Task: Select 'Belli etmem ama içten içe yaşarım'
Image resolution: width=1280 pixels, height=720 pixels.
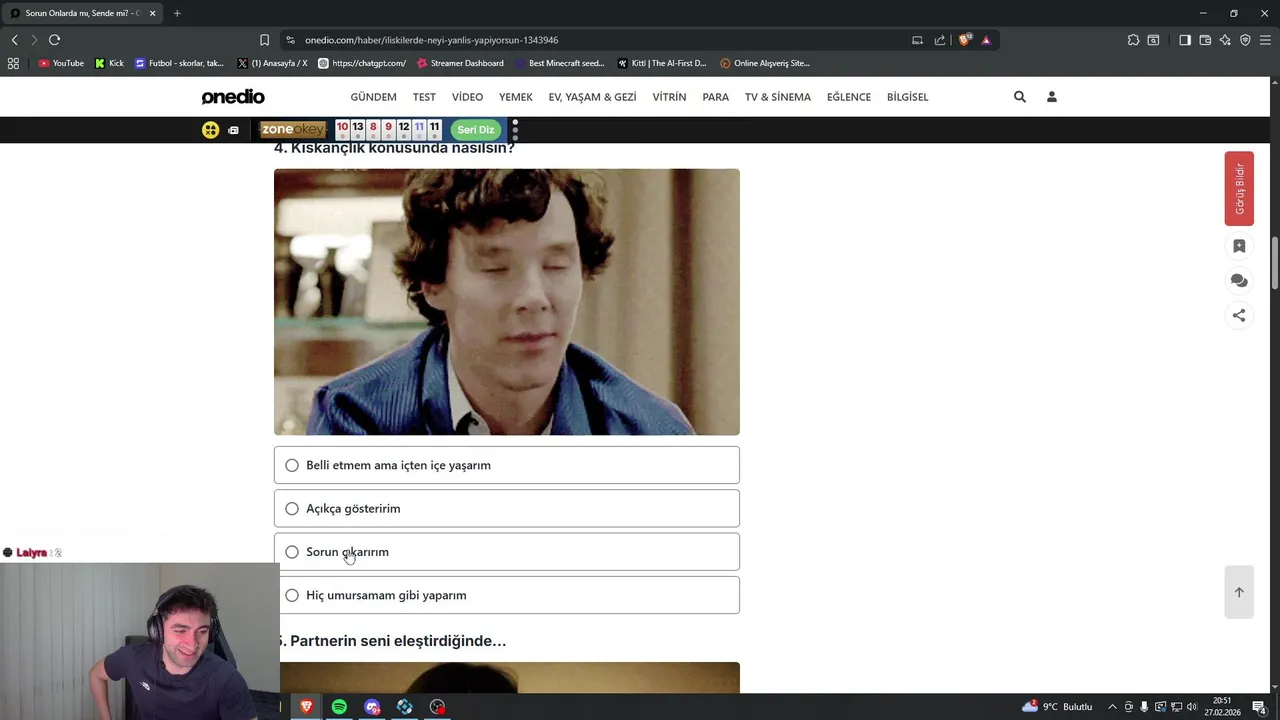Action: (507, 465)
